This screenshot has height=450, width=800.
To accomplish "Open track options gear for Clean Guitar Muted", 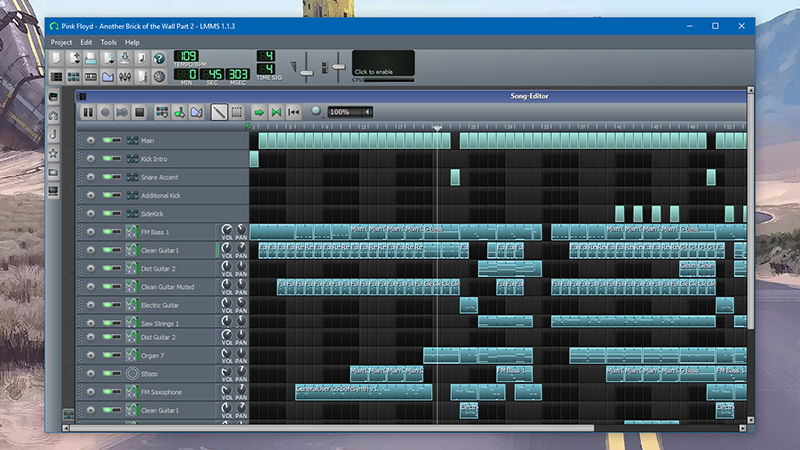I will [x=91, y=286].
